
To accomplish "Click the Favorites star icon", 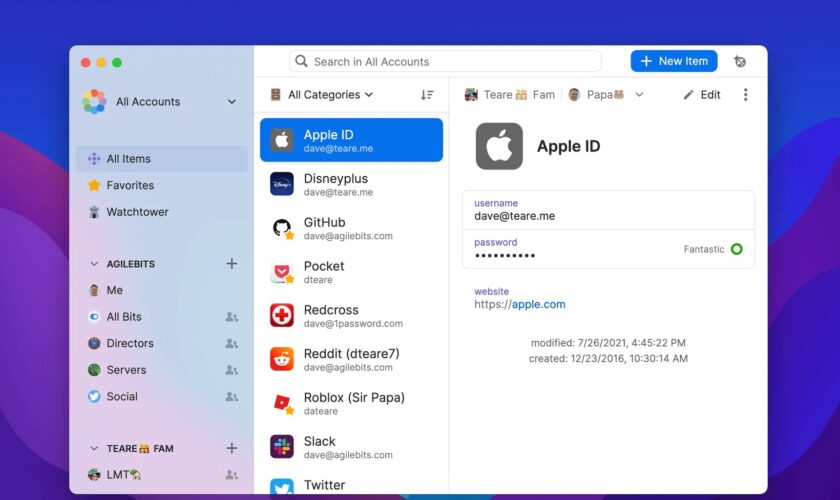I will pos(94,185).
